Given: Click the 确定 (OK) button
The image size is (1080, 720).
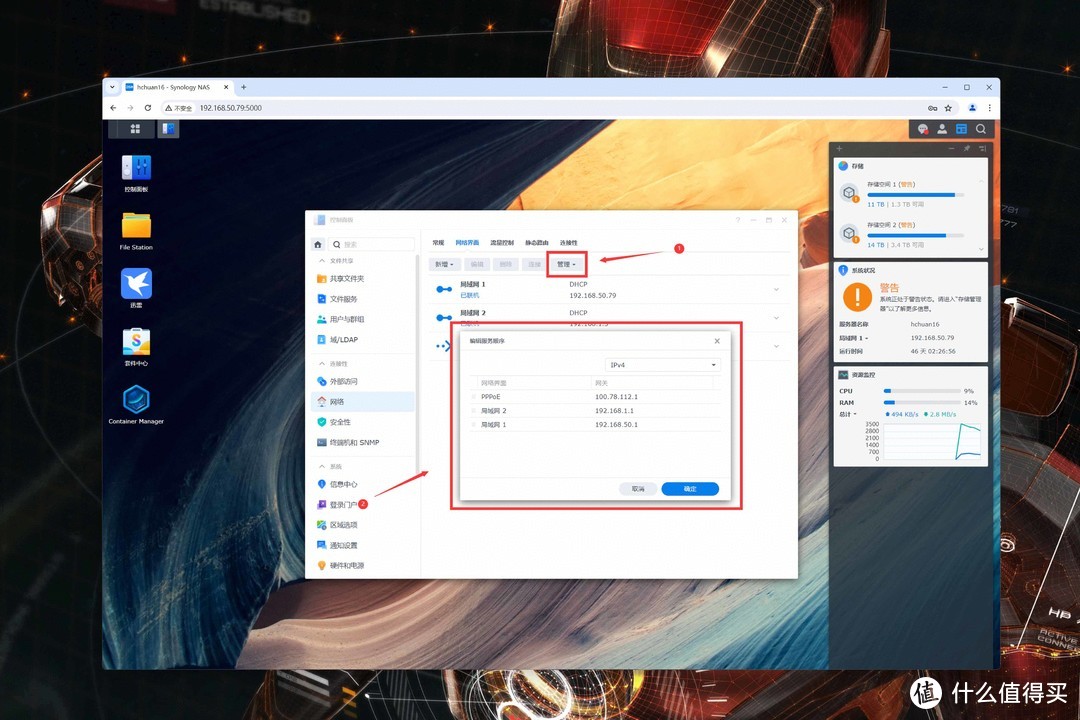Looking at the screenshot, I should [690, 489].
